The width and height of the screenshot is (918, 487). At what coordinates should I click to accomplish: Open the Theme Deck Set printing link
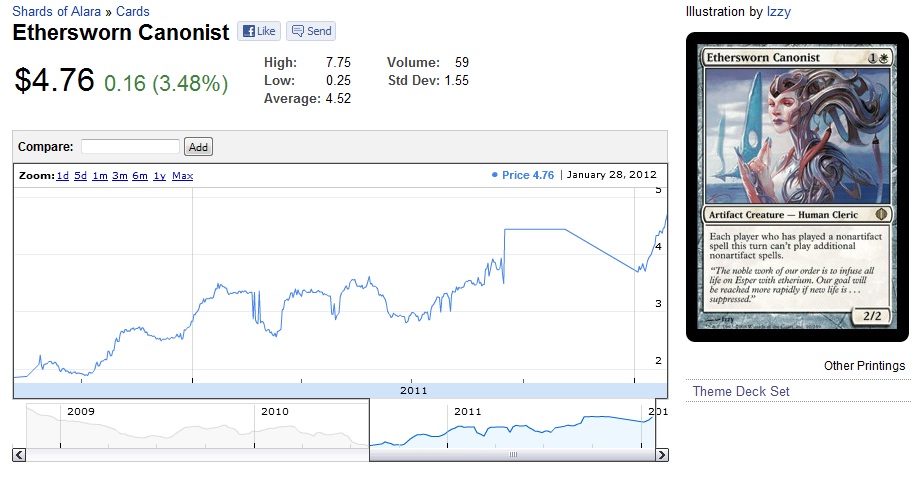point(741,391)
